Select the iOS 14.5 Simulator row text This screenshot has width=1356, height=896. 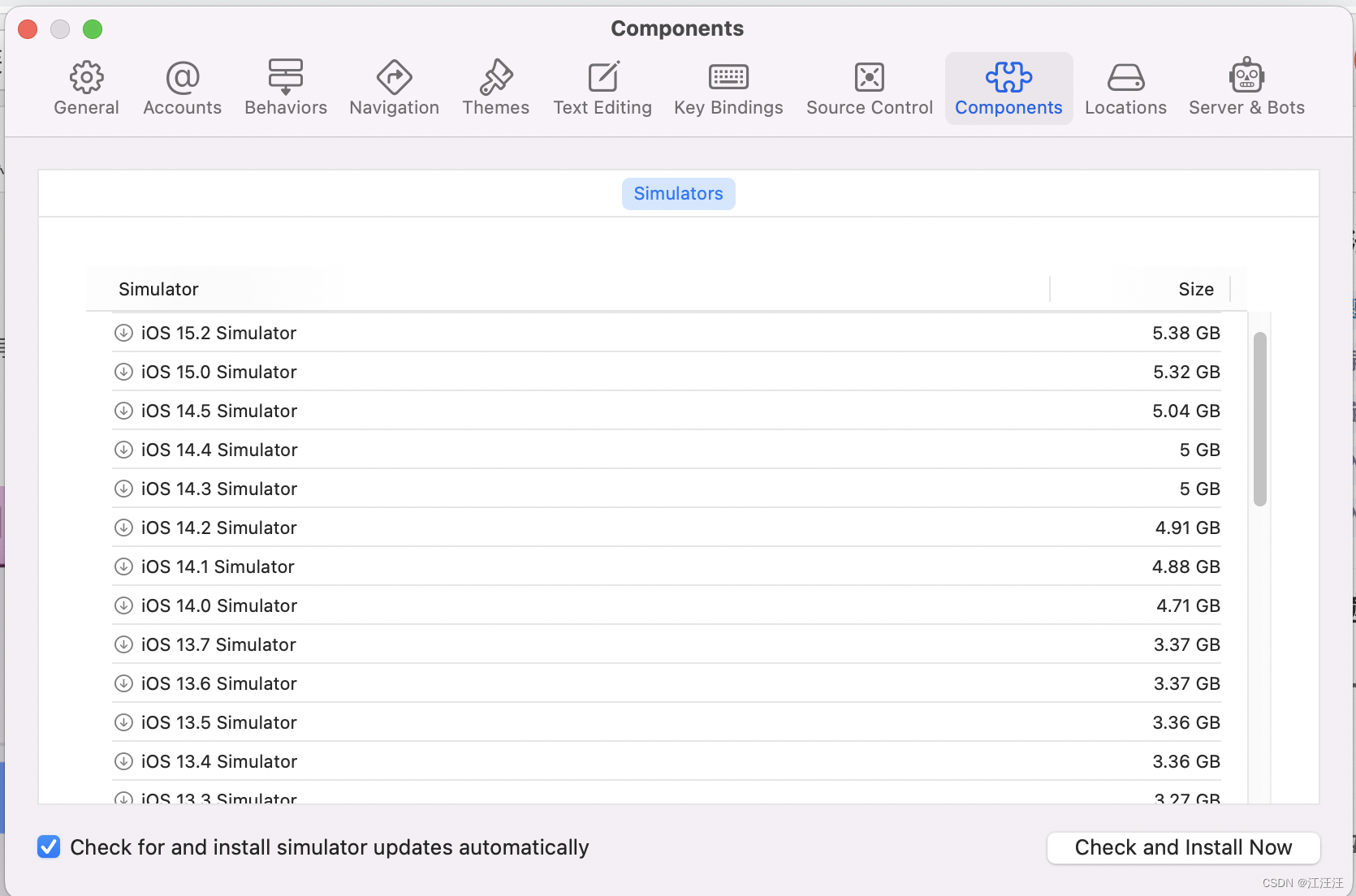[x=219, y=411]
